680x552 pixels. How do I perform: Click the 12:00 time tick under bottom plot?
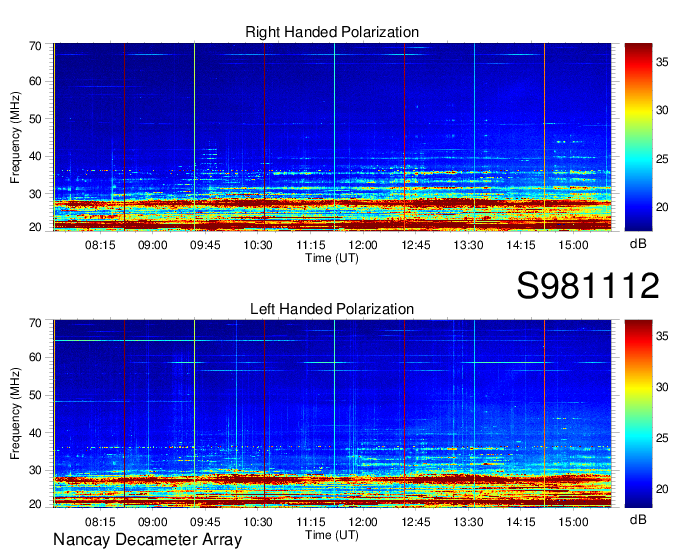[363, 522]
